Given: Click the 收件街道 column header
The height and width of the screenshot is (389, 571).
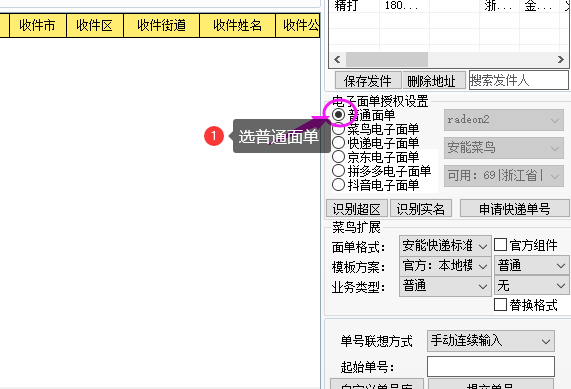Looking at the screenshot, I should 162,25.
